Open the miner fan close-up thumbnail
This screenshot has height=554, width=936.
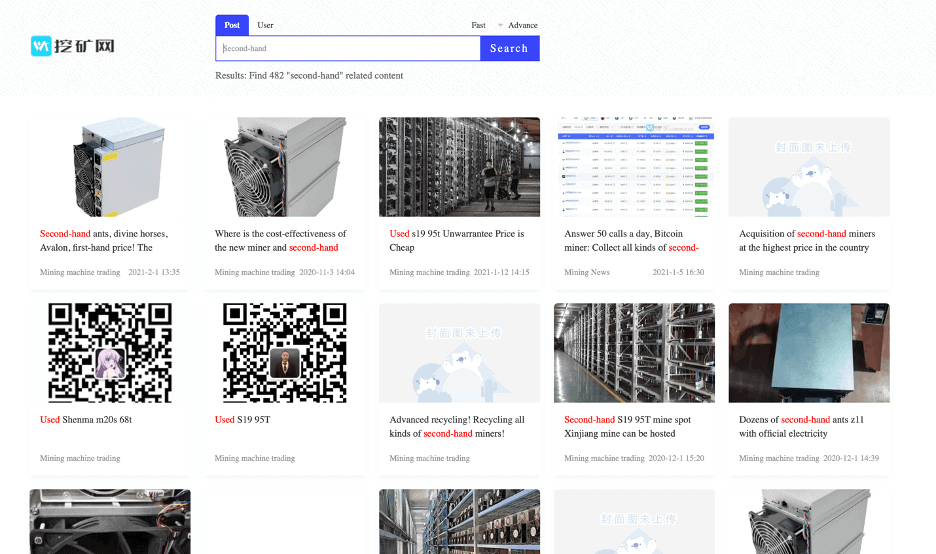(285, 167)
